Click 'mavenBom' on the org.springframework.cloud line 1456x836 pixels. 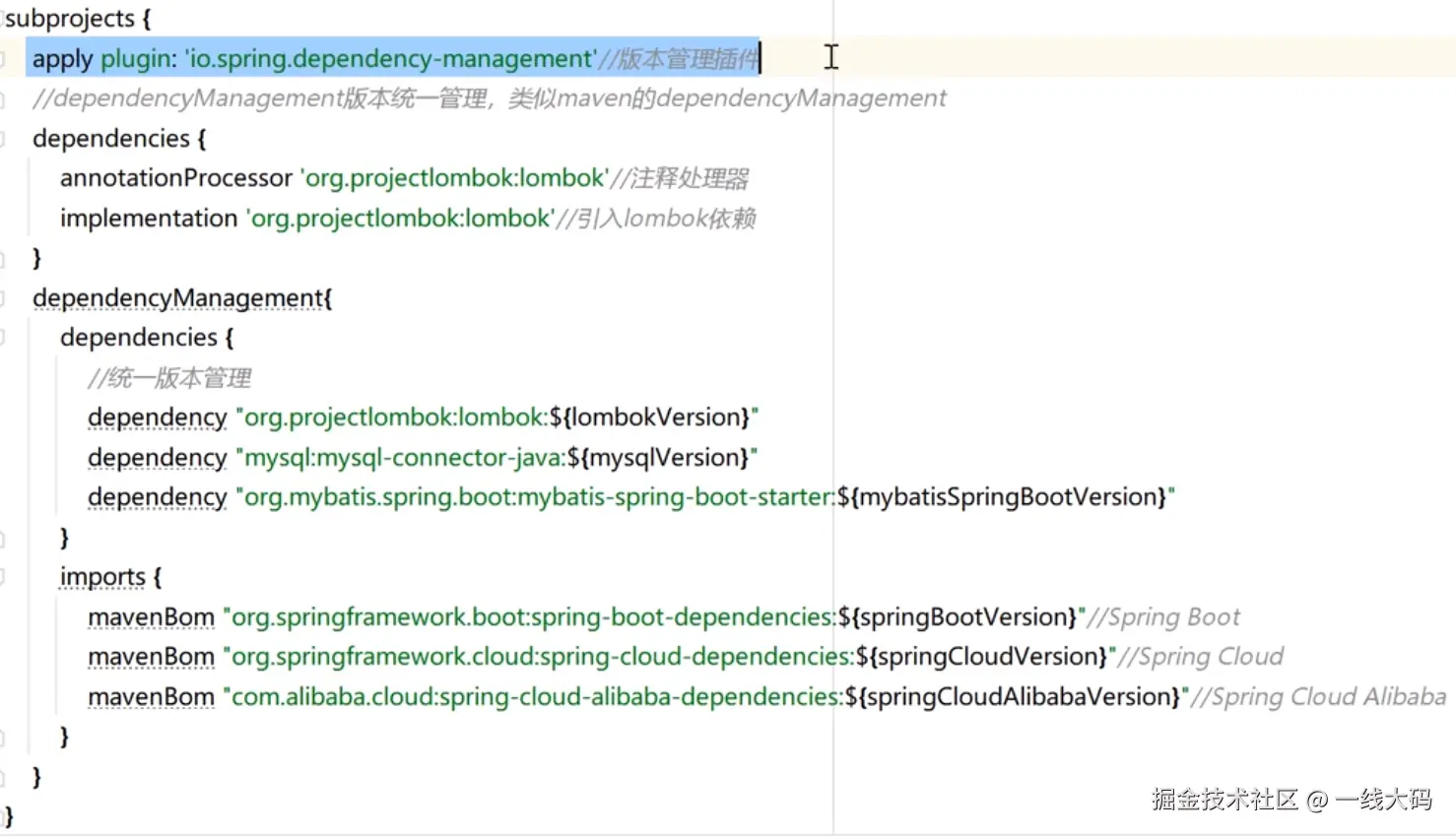click(151, 657)
